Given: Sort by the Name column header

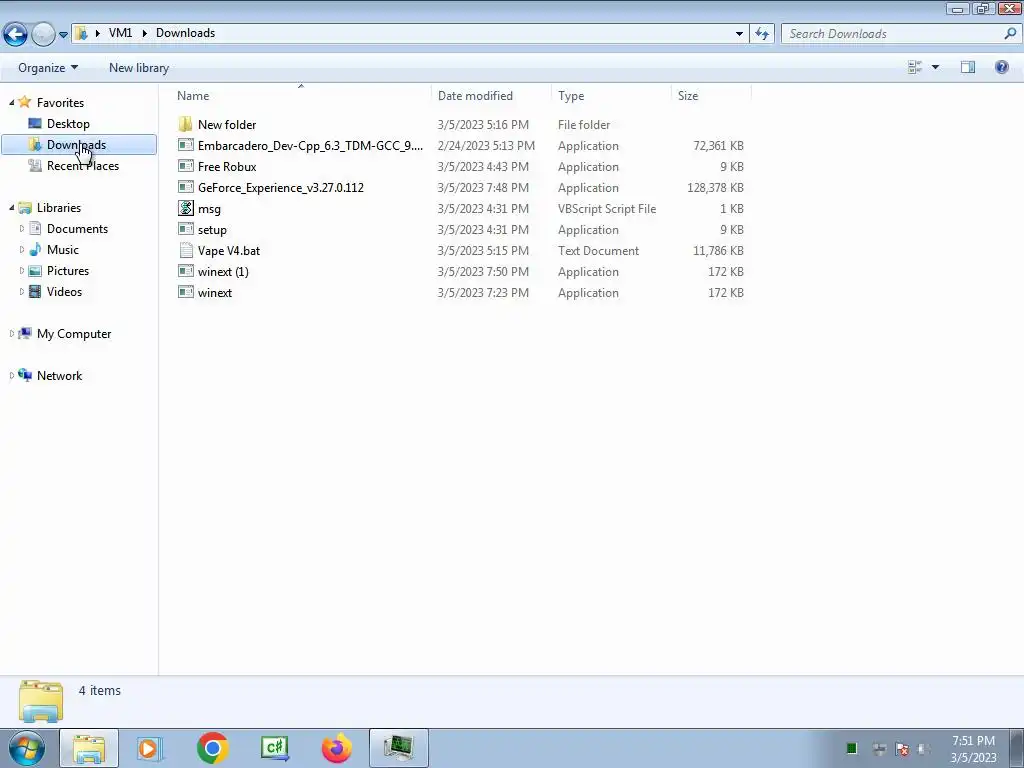Looking at the screenshot, I should [193, 95].
